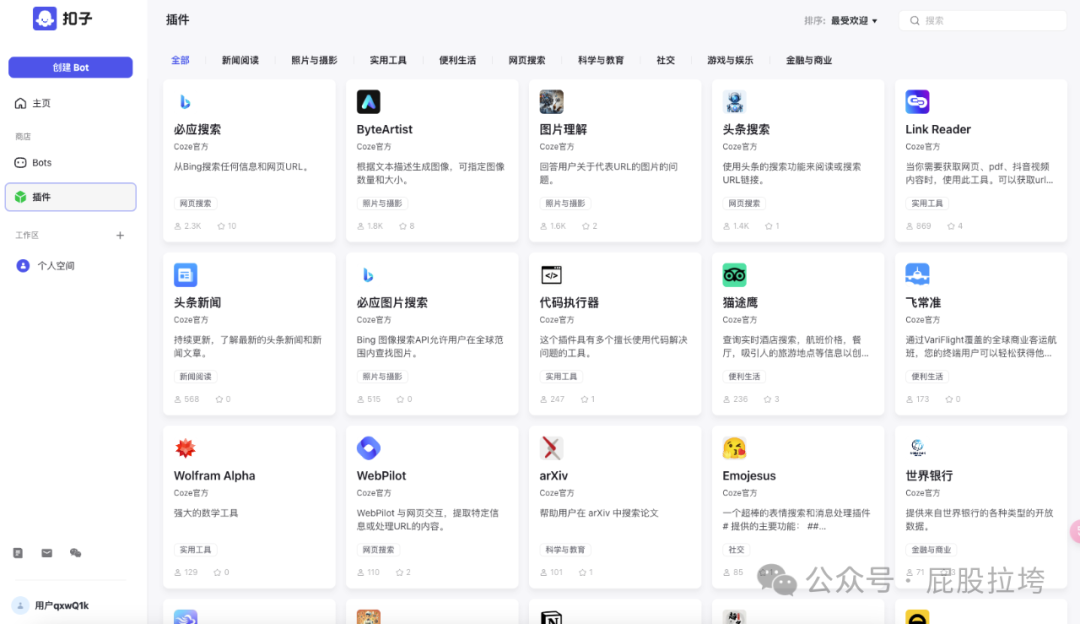Click the Link Reader plugin icon
Image resolution: width=1080 pixels, height=624 pixels.
917,102
